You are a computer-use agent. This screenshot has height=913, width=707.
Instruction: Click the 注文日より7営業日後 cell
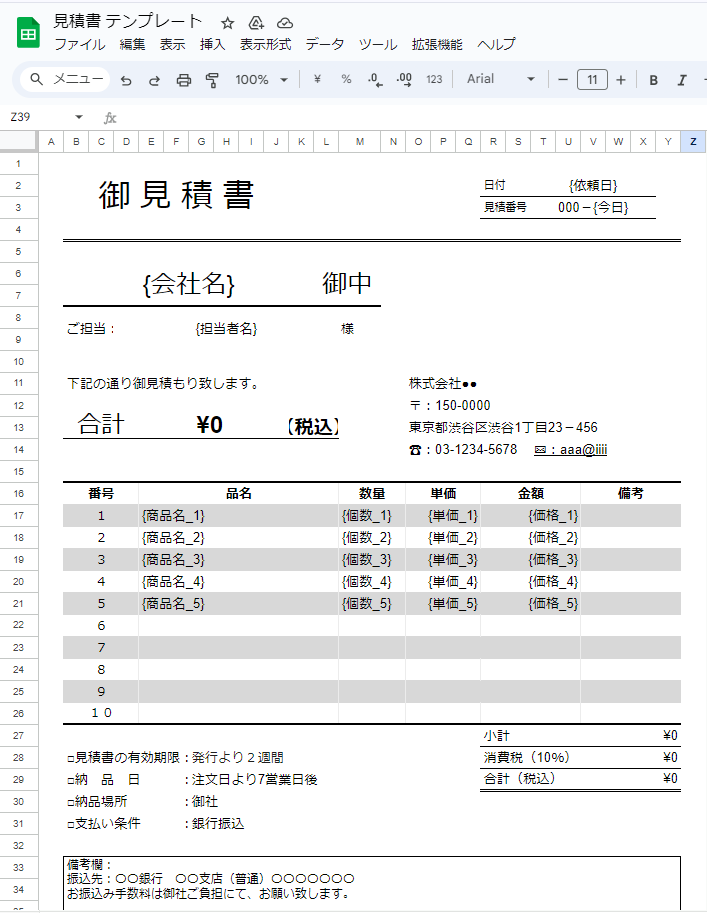[254, 780]
